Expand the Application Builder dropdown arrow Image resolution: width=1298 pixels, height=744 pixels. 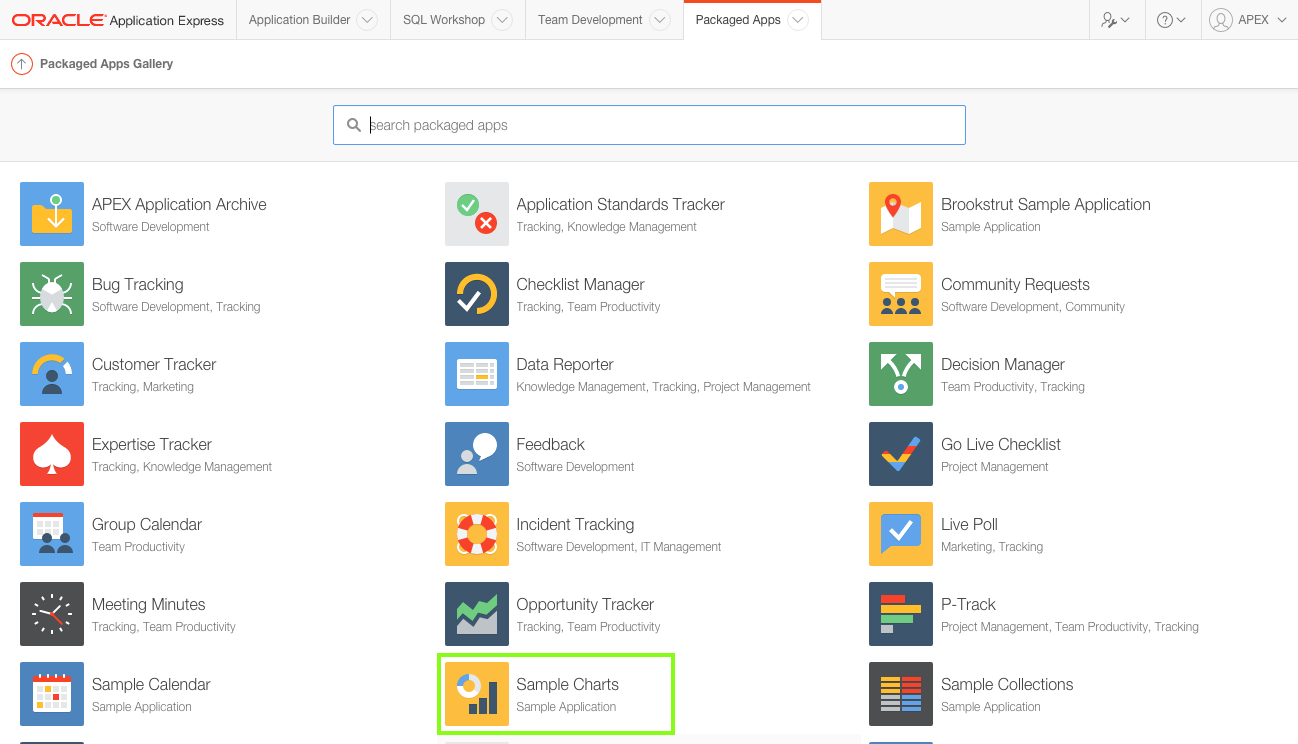(x=367, y=20)
